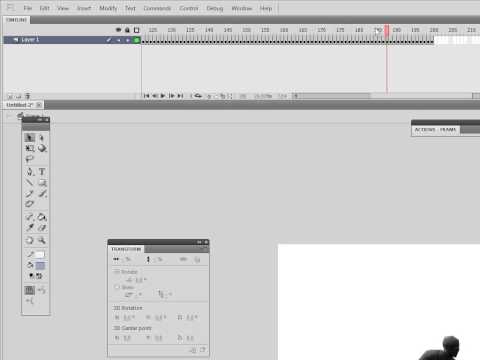Open the Edit menu
Image resolution: width=480 pixels, height=360 pixels.
click(44, 8)
